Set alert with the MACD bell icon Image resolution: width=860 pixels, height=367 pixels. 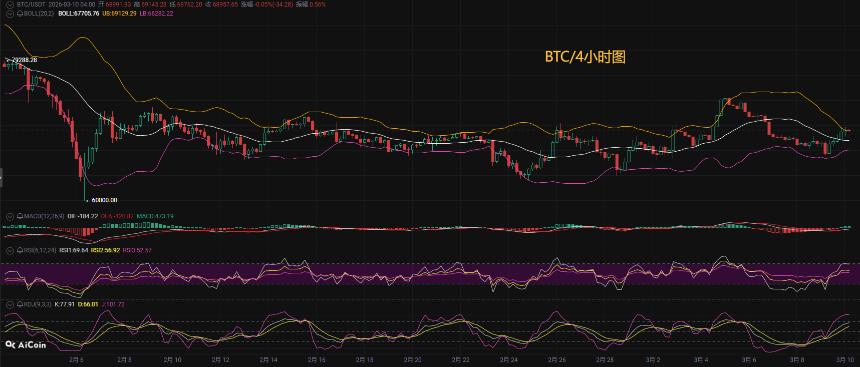pyautogui.click(x=20, y=216)
